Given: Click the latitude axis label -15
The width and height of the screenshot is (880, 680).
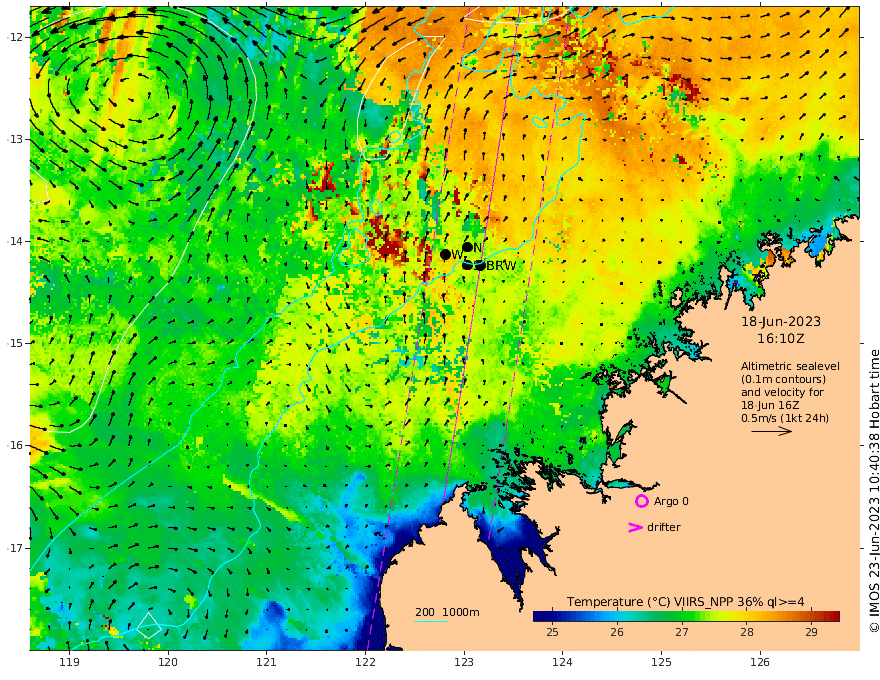Looking at the screenshot, I should [15, 343].
